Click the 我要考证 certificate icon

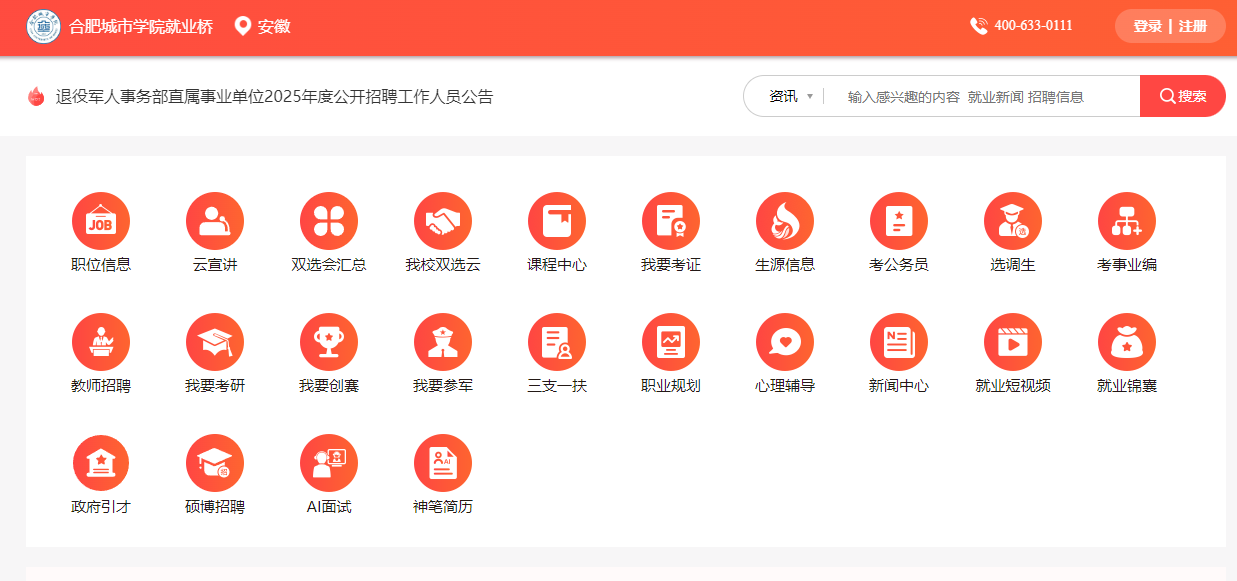(671, 221)
